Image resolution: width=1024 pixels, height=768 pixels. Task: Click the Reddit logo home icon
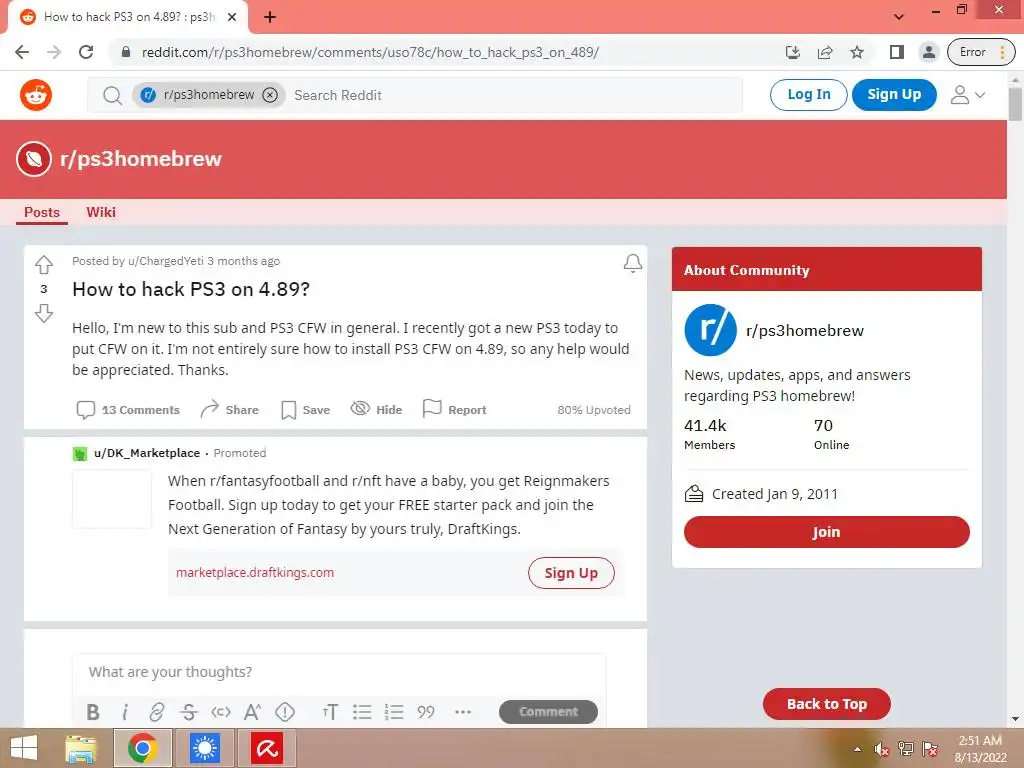click(x=36, y=95)
